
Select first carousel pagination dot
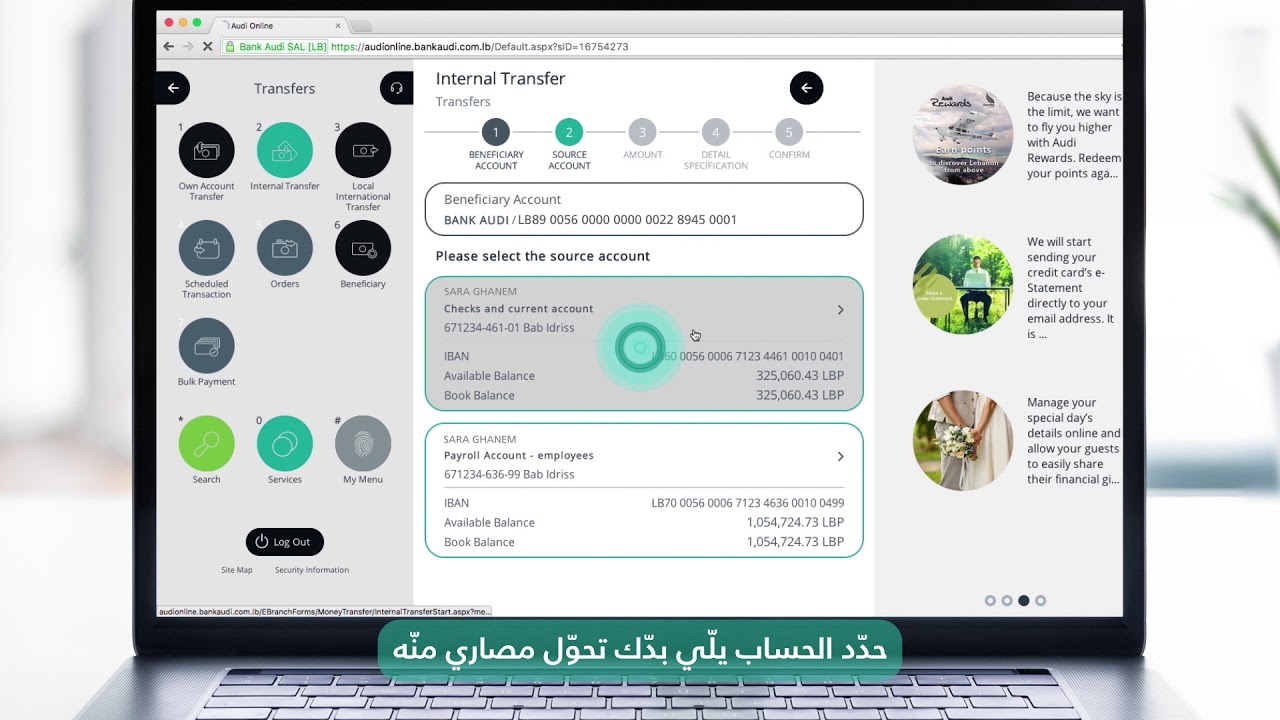990,601
